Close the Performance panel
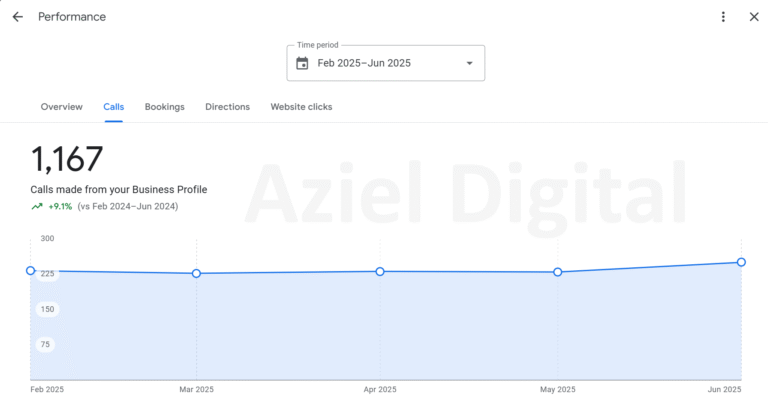Viewport: 768px width, 411px height. pyautogui.click(x=754, y=17)
